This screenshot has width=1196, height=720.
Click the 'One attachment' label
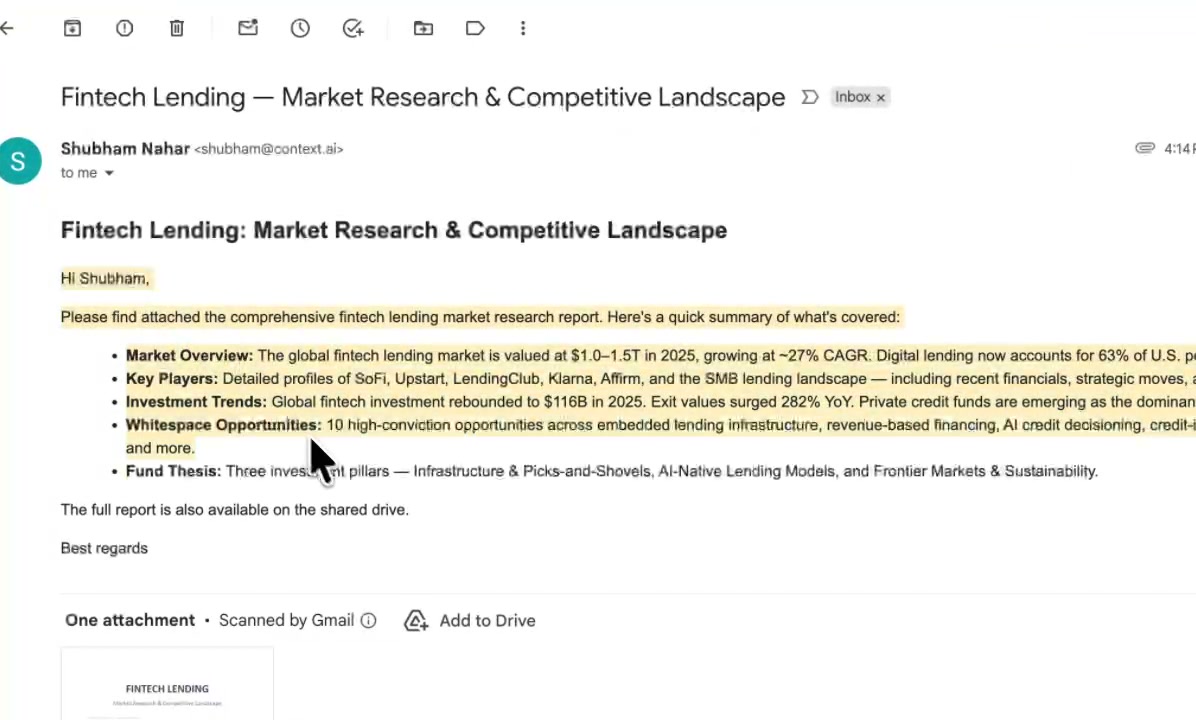pos(130,621)
